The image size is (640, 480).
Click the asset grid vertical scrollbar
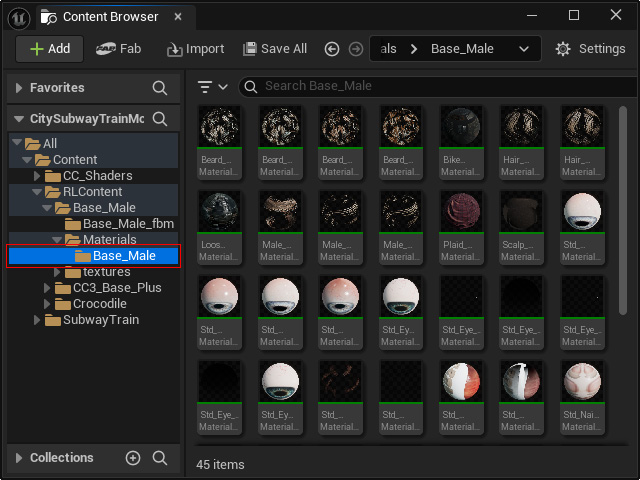pyautogui.click(x=622, y=210)
